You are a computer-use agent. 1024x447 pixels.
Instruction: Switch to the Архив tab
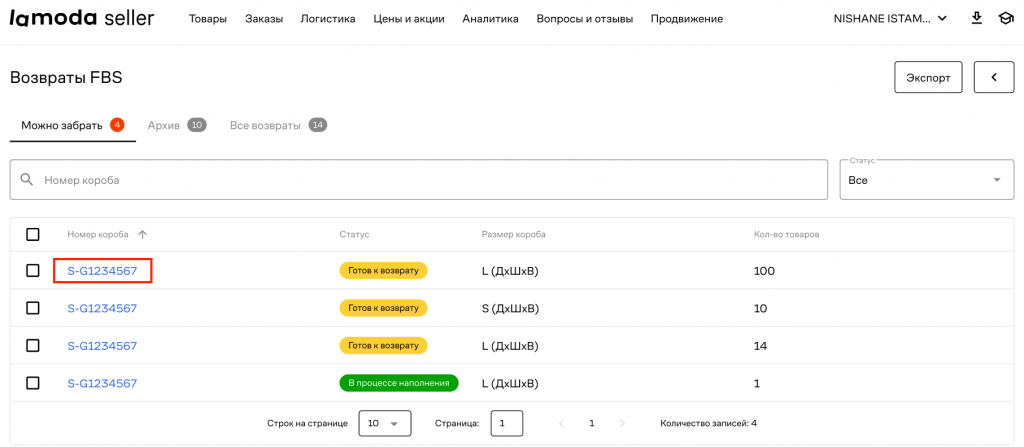tap(176, 125)
